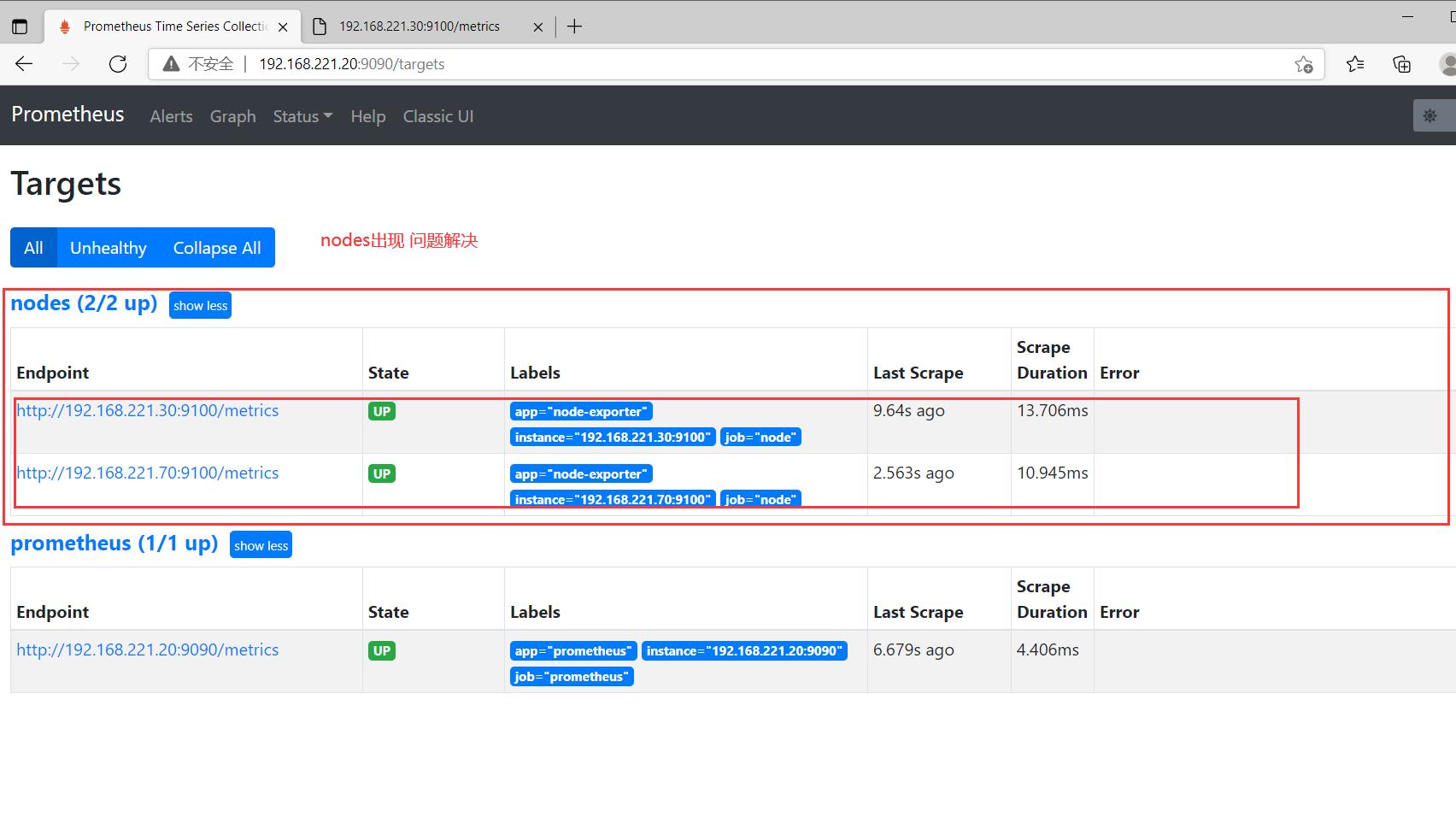Image resolution: width=1456 pixels, height=817 pixels.
Task: Click UP state badge for prometheus target
Action: click(382, 650)
